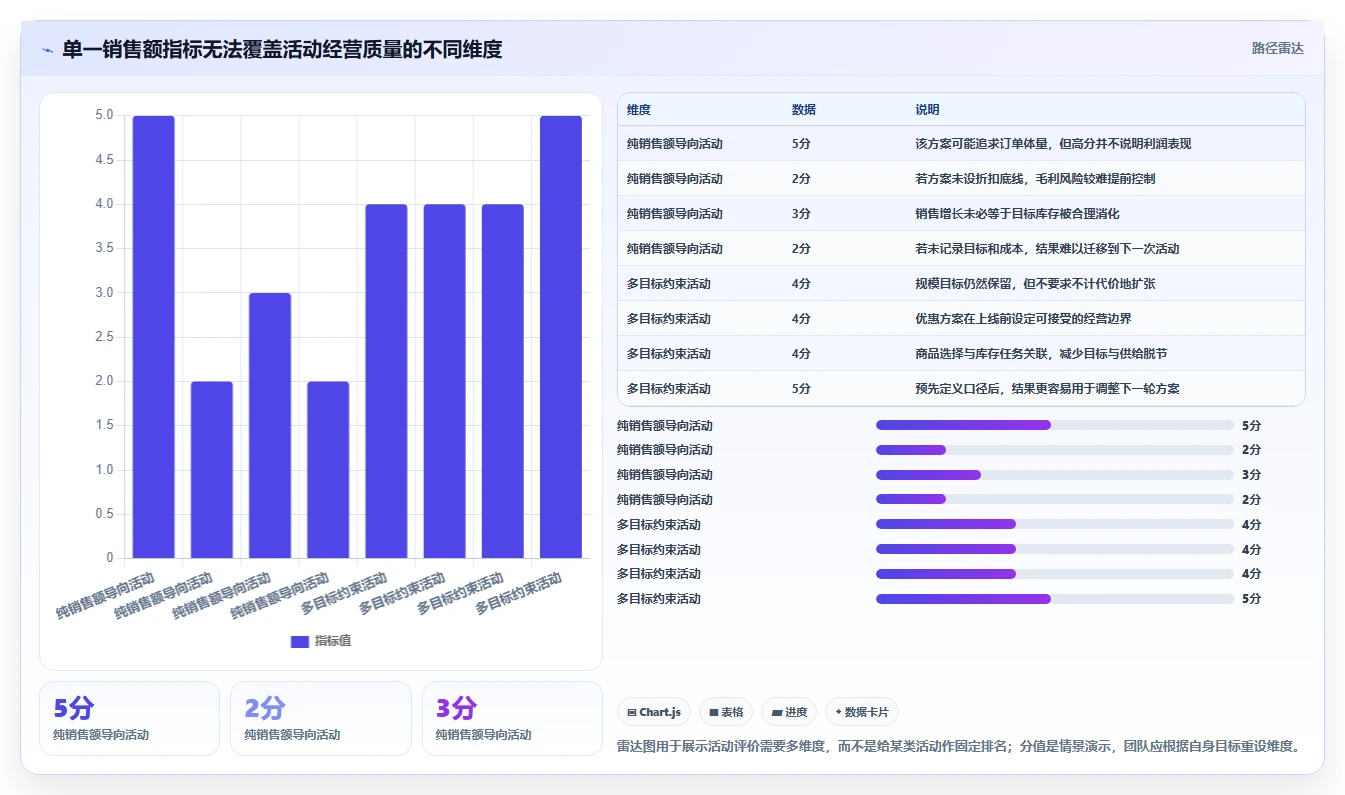
Task: Select the cell 预先定义口径后，结果更容易用于调整下一轮方案
Action: tap(1047, 389)
